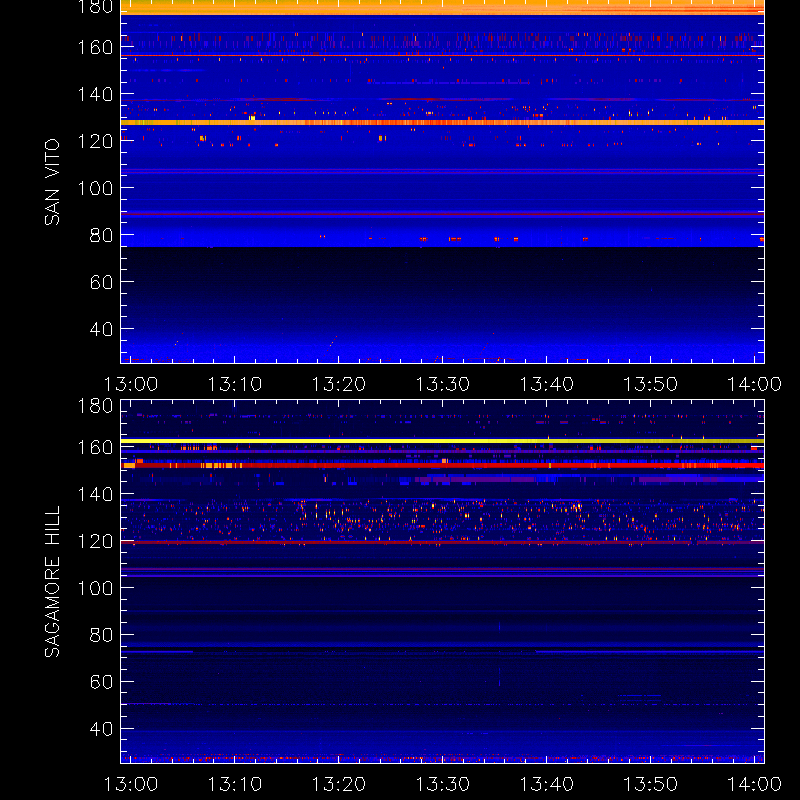
Task: Pick the 180 tick label on Sagamore Hill axis
Action: coord(95,406)
